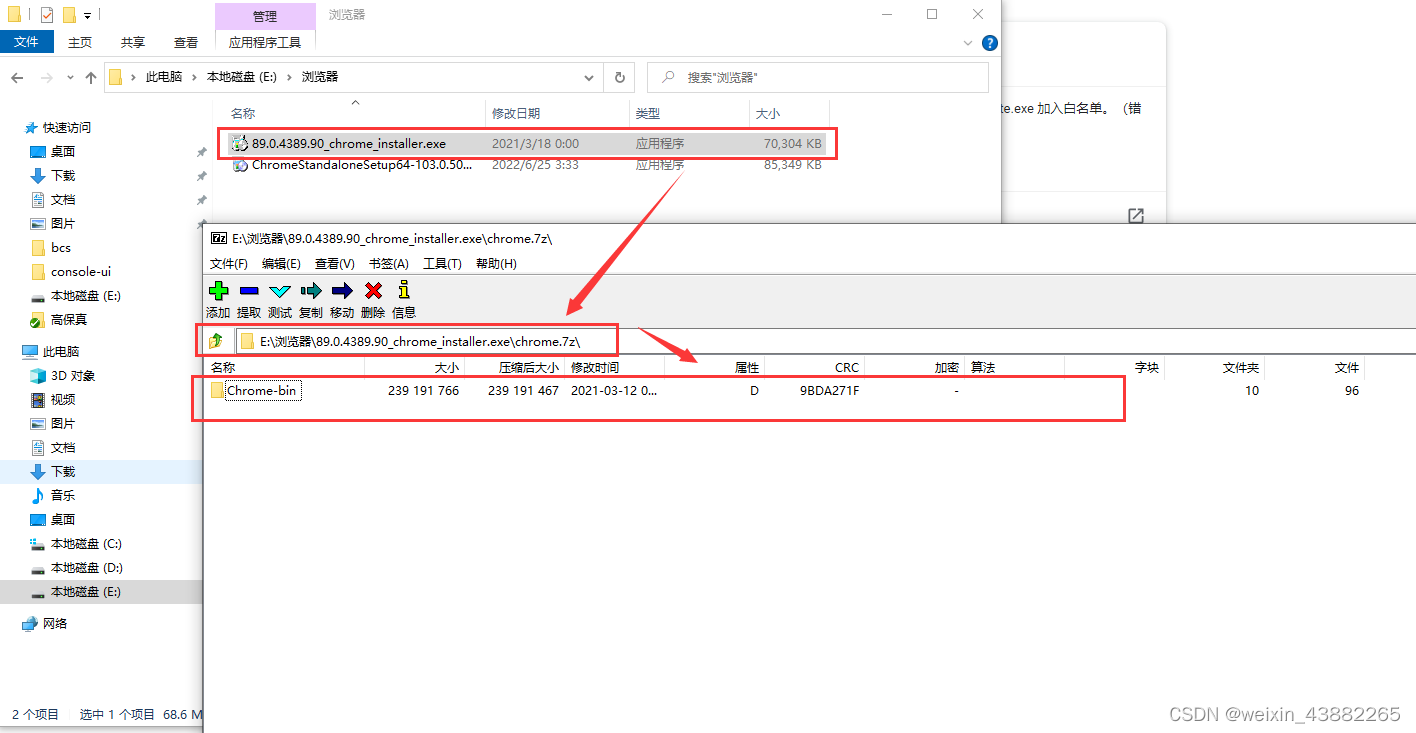The width and height of the screenshot is (1416, 733).
Task: Click the 70,304 KB size cell
Action: point(792,144)
